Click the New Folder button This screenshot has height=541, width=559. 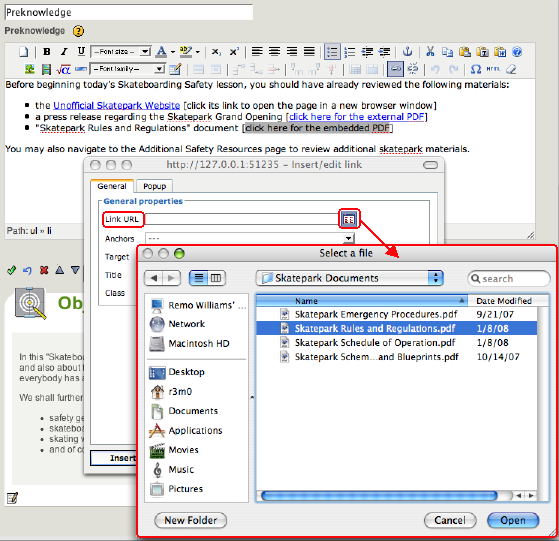point(190,520)
